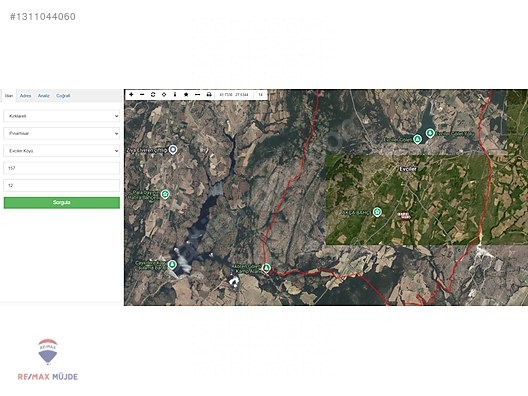Click the green marker at lake's south end

172,264
